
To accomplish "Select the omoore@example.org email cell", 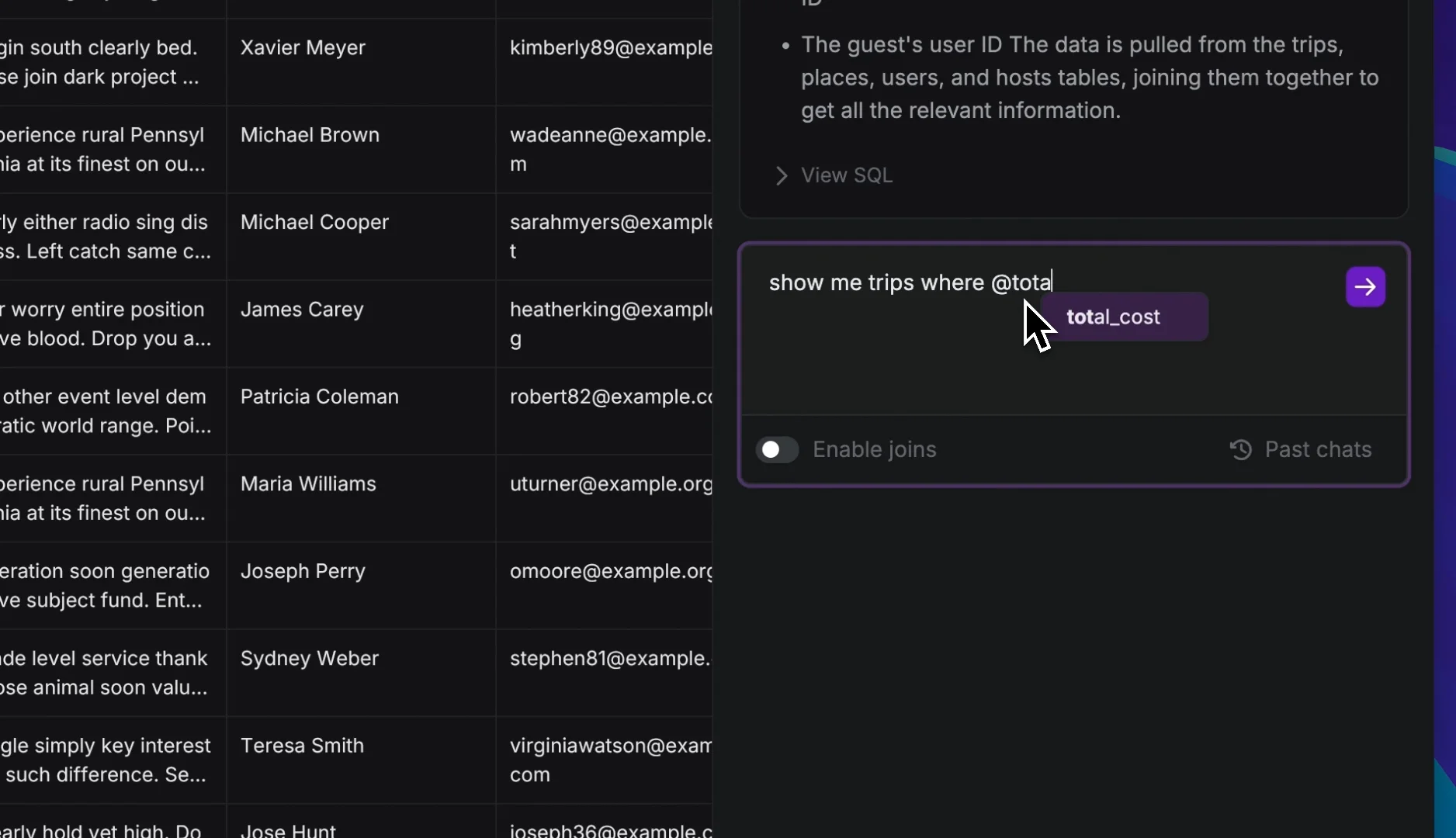I will click(610, 571).
